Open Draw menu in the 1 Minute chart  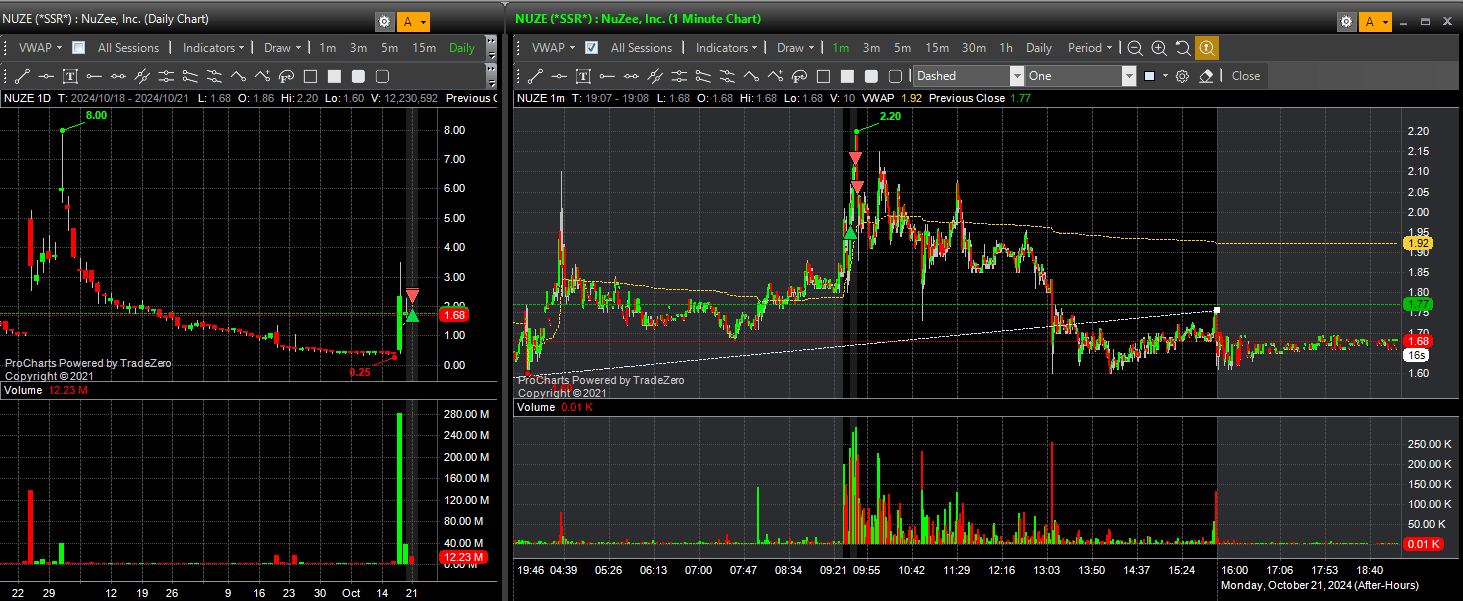(794, 48)
